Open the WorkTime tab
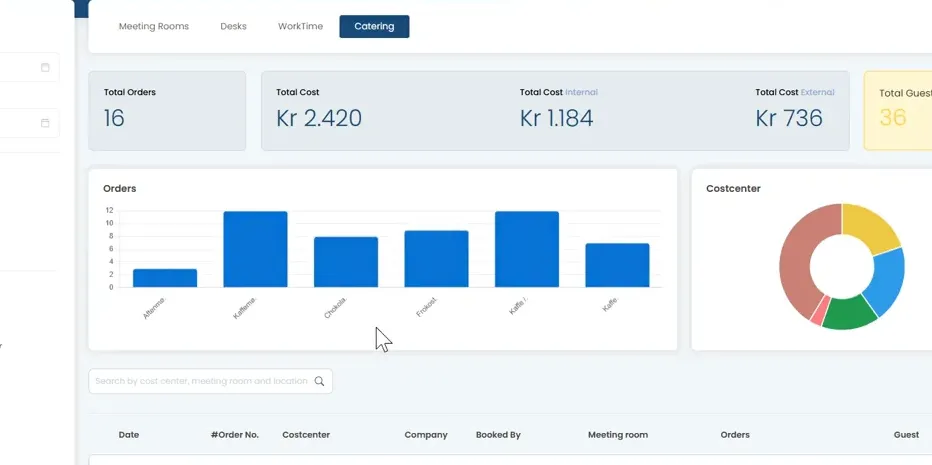This screenshot has height=465, width=932. click(300, 26)
